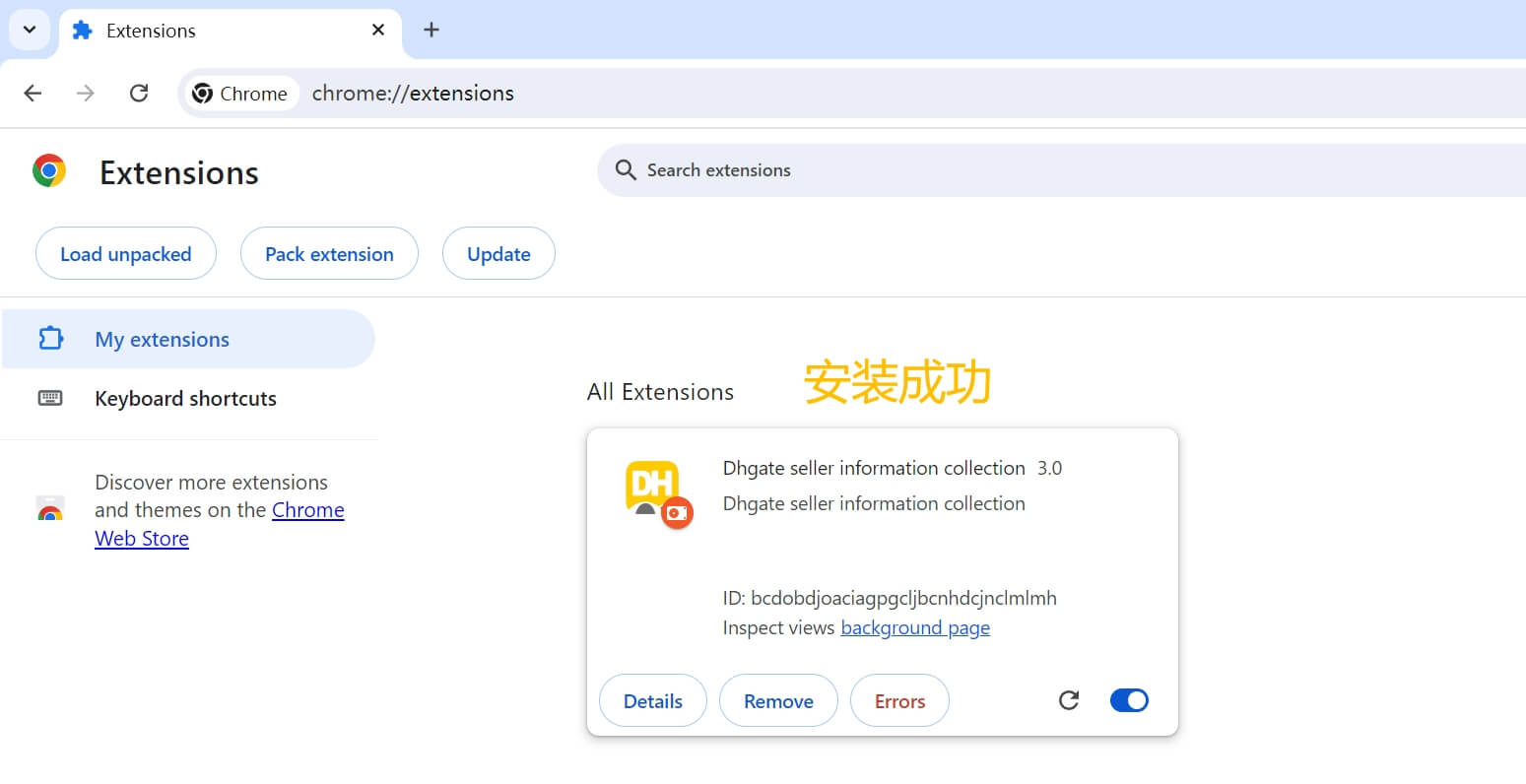Select My extensions in the sidebar
The height and width of the screenshot is (784, 1526).
click(x=188, y=339)
